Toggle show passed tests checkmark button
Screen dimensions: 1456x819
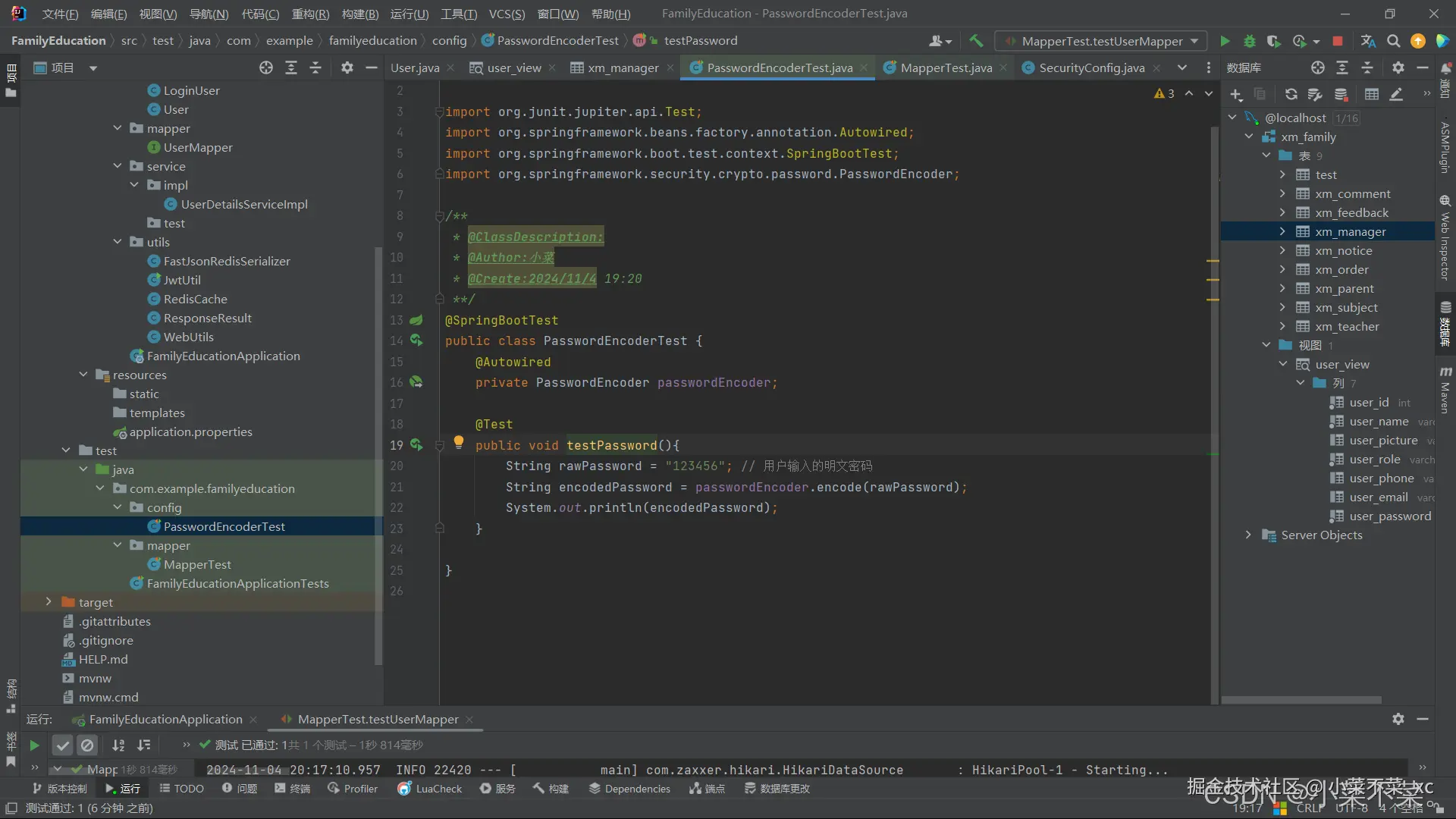tap(63, 745)
